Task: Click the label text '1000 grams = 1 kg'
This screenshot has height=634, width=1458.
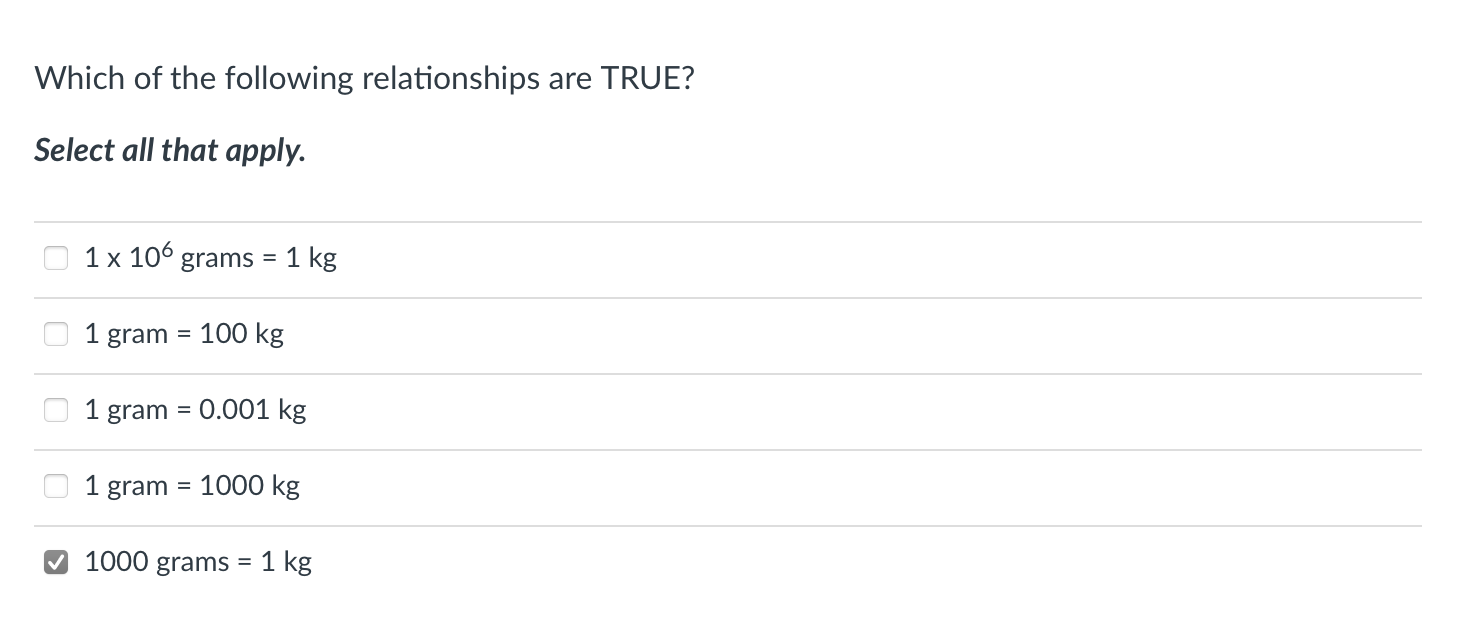Action: pyautogui.click(x=197, y=562)
